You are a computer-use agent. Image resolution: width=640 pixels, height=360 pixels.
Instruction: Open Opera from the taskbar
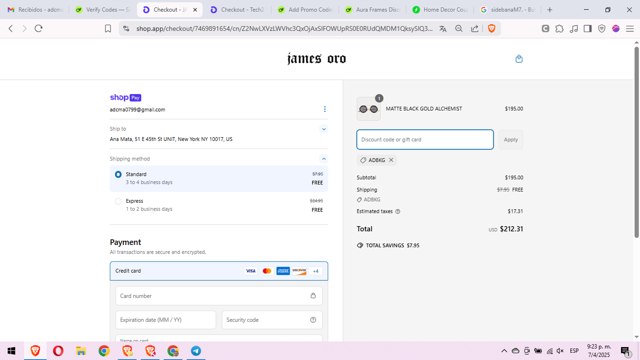click(x=58, y=351)
